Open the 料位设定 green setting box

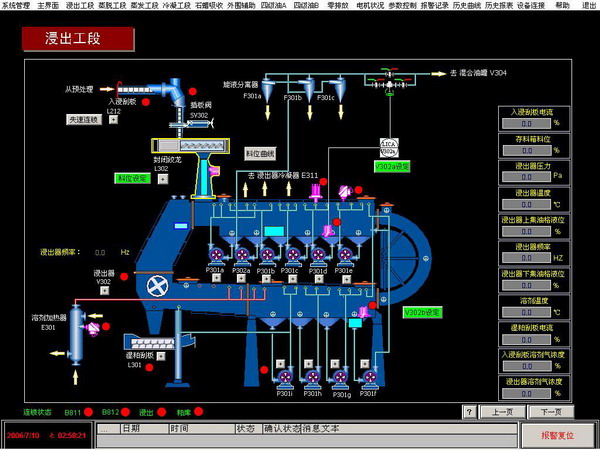132,178
